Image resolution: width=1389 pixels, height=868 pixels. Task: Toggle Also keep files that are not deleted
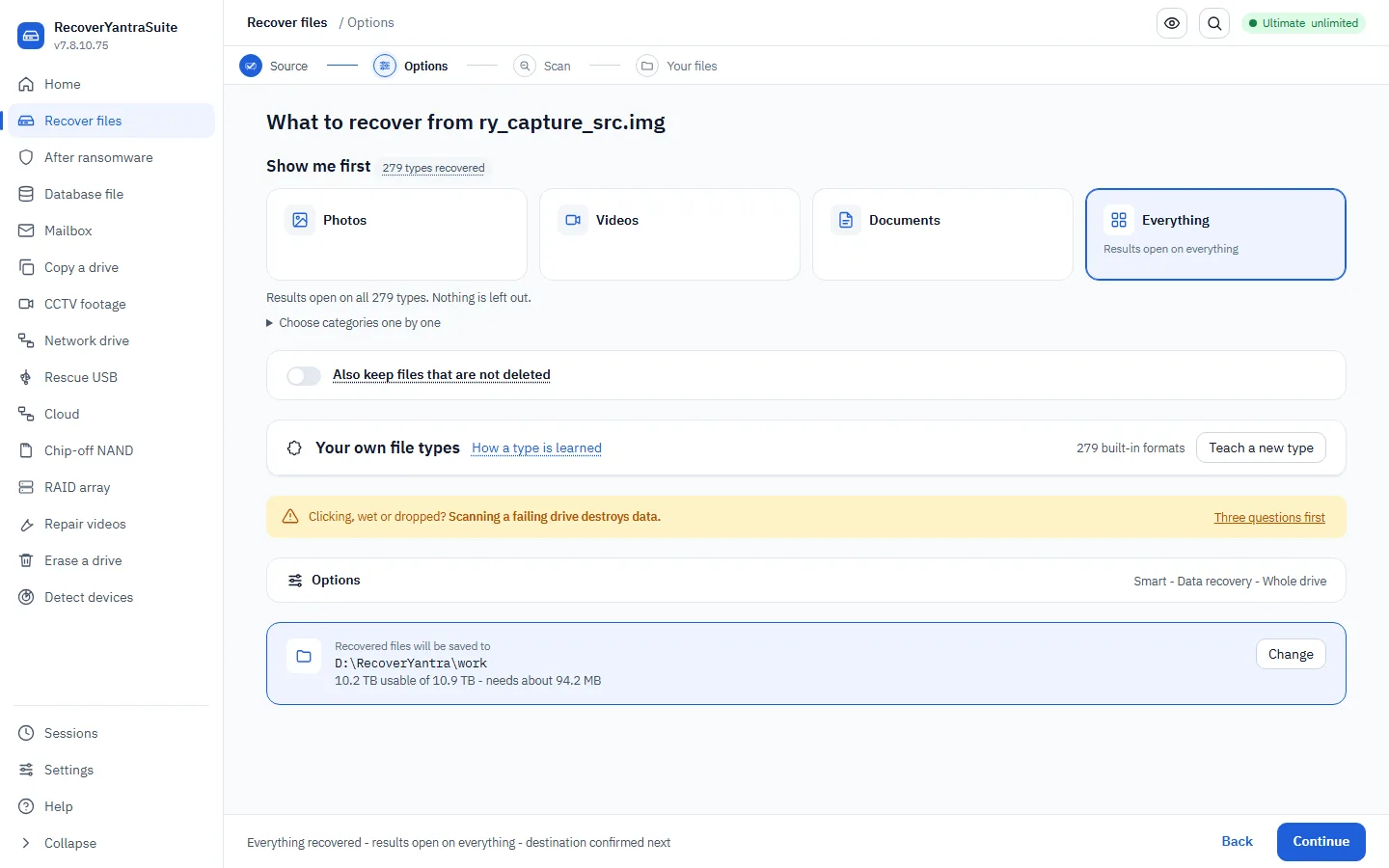click(x=304, y=375)
